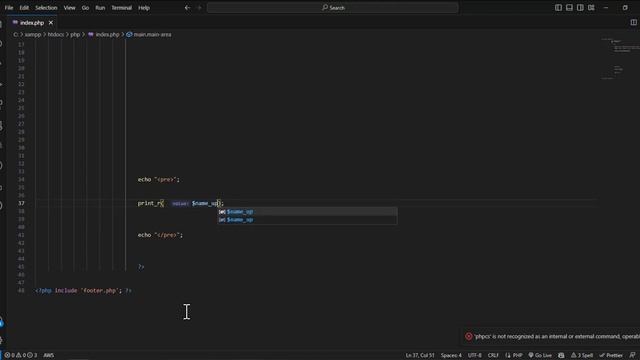Open the Selection menu
The height and width of the screenshot is (360, 640).
point(46,8)
